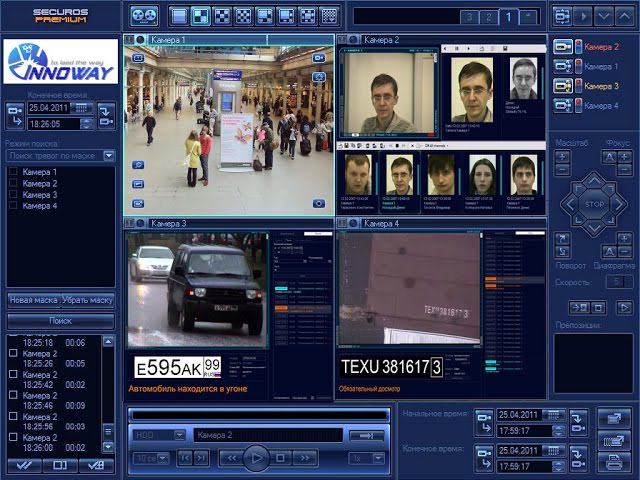Click PTZ left arrow
640x480 pixels.
tap(569, 204)
